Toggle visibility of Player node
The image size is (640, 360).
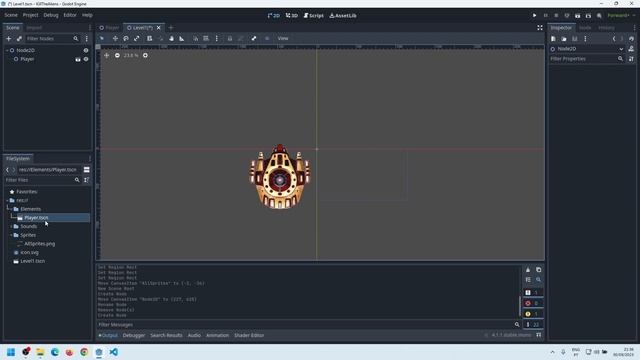point(86,59)
